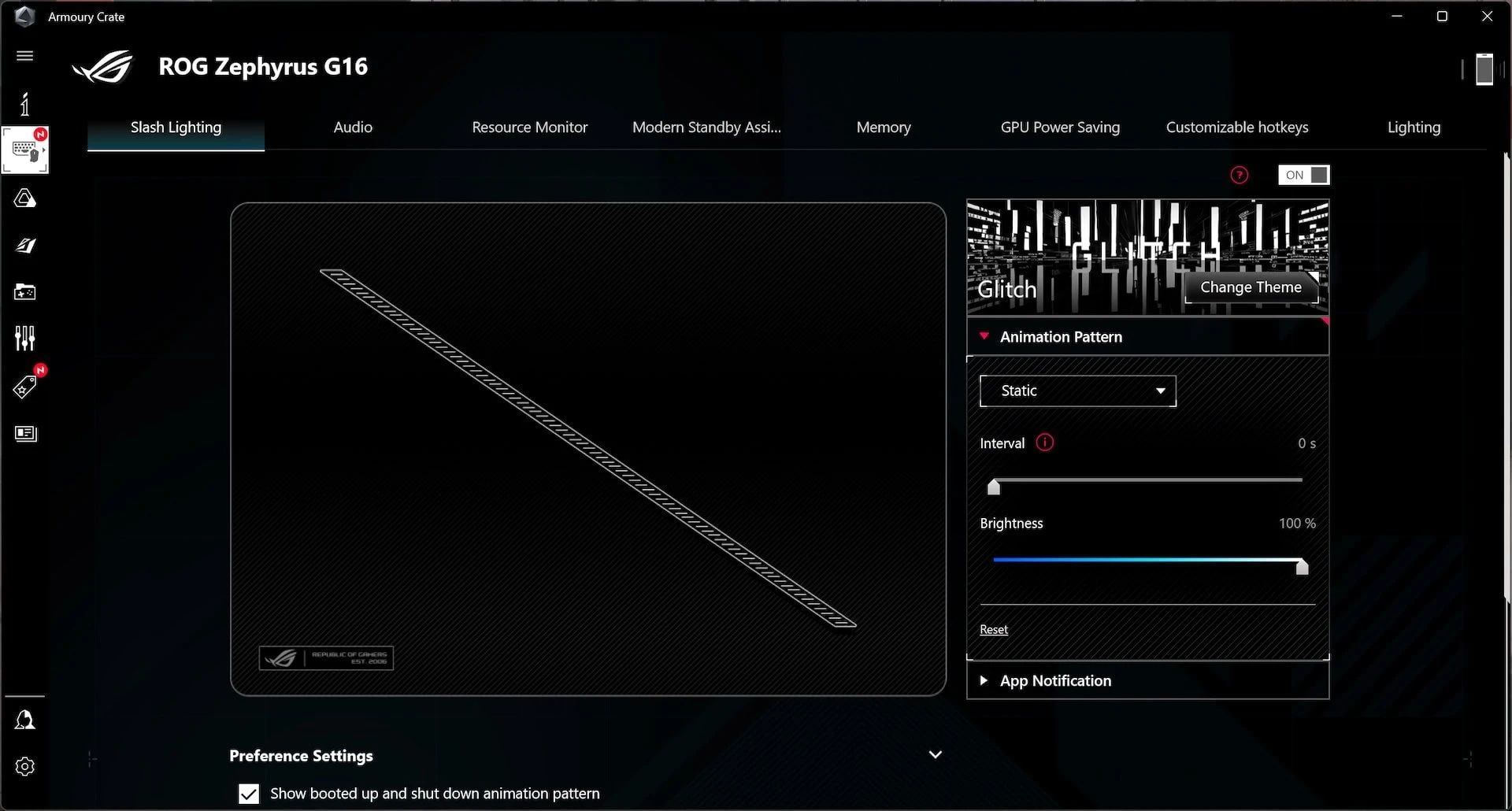Open Scenario Profiles sliders icon
The image size is (1512, 811).
(24, 339)
